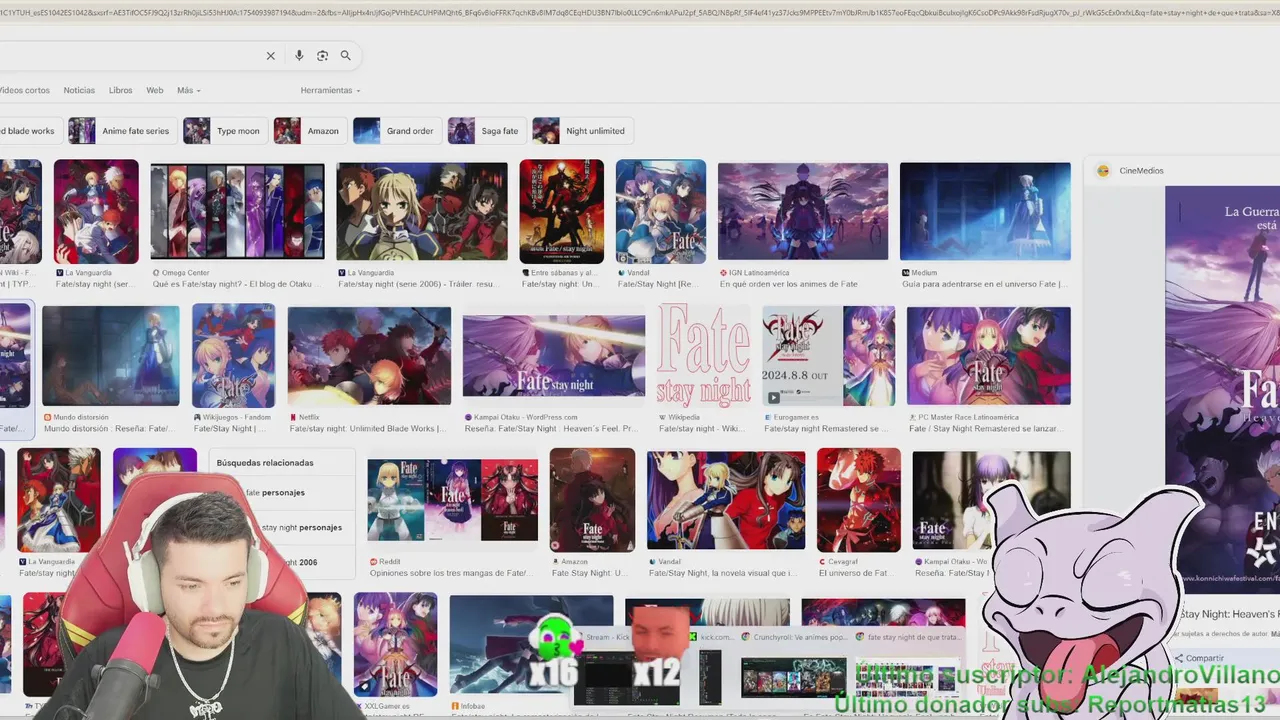Open the Amazon Fate Stay Night cover thumbnail
This screenshot has height=720, width=1280.
[x=592, y=500]
